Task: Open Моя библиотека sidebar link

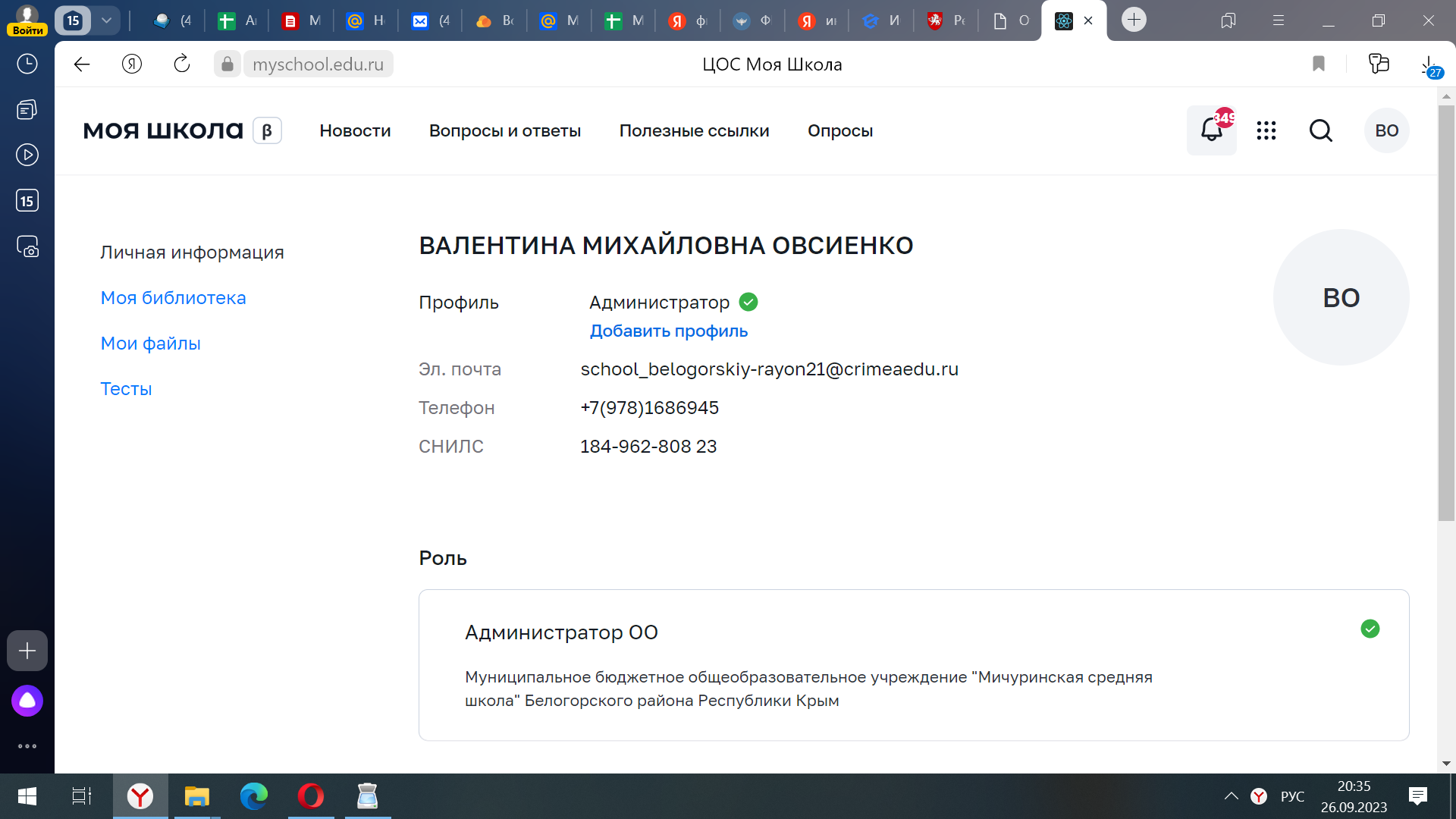Action: tap(174, 298)
